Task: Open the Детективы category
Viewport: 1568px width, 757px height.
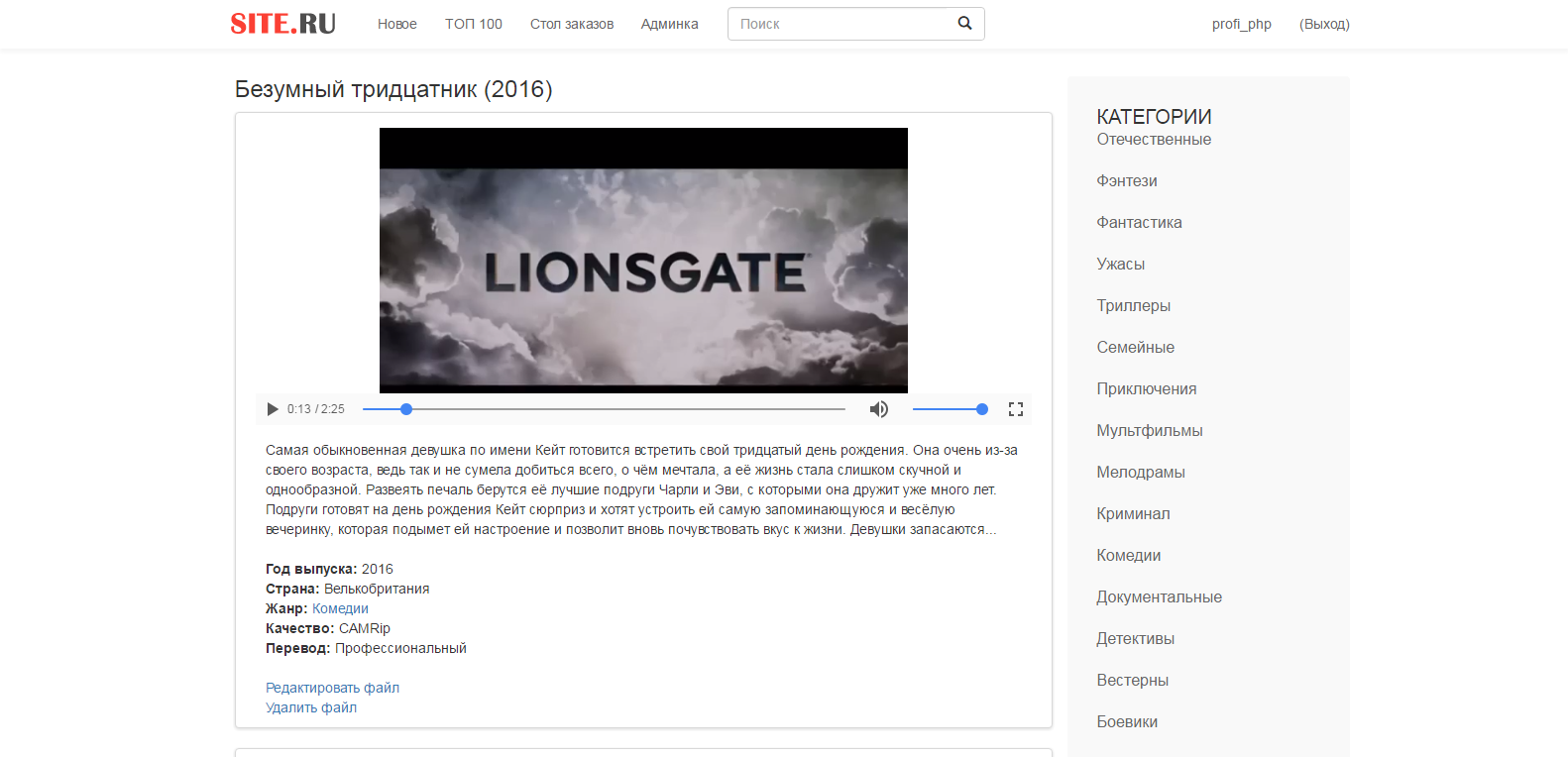Action: click(1136, 639)
